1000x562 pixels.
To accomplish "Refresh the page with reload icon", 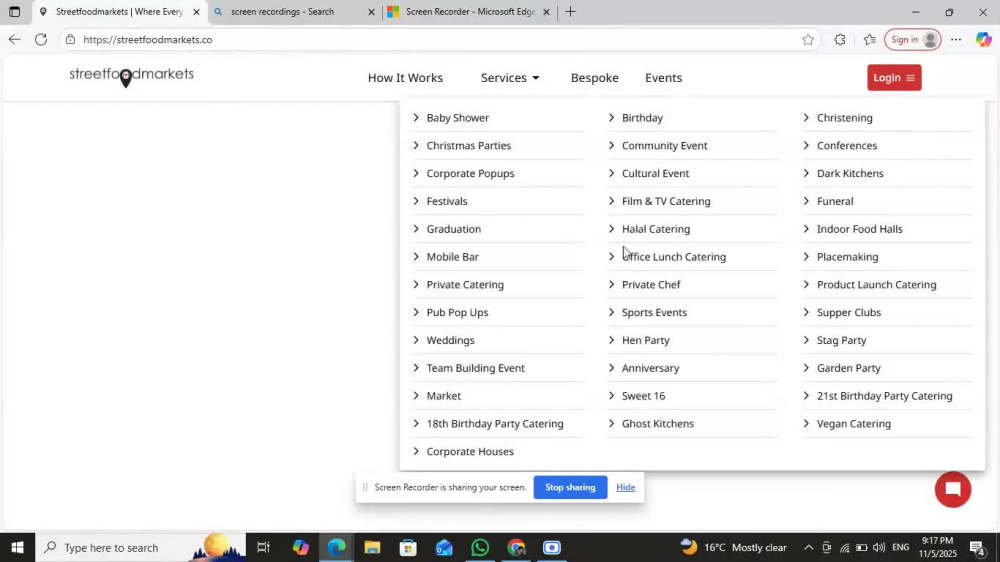I will point(41,40).
